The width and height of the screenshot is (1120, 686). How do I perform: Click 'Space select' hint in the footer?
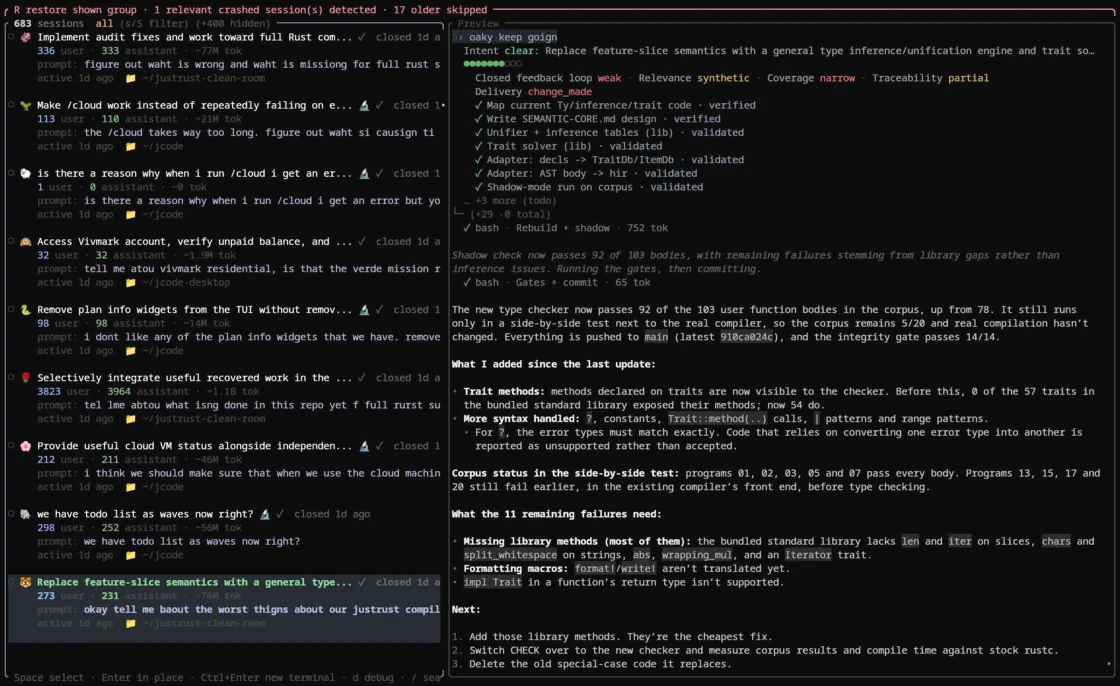click(49, 677)
